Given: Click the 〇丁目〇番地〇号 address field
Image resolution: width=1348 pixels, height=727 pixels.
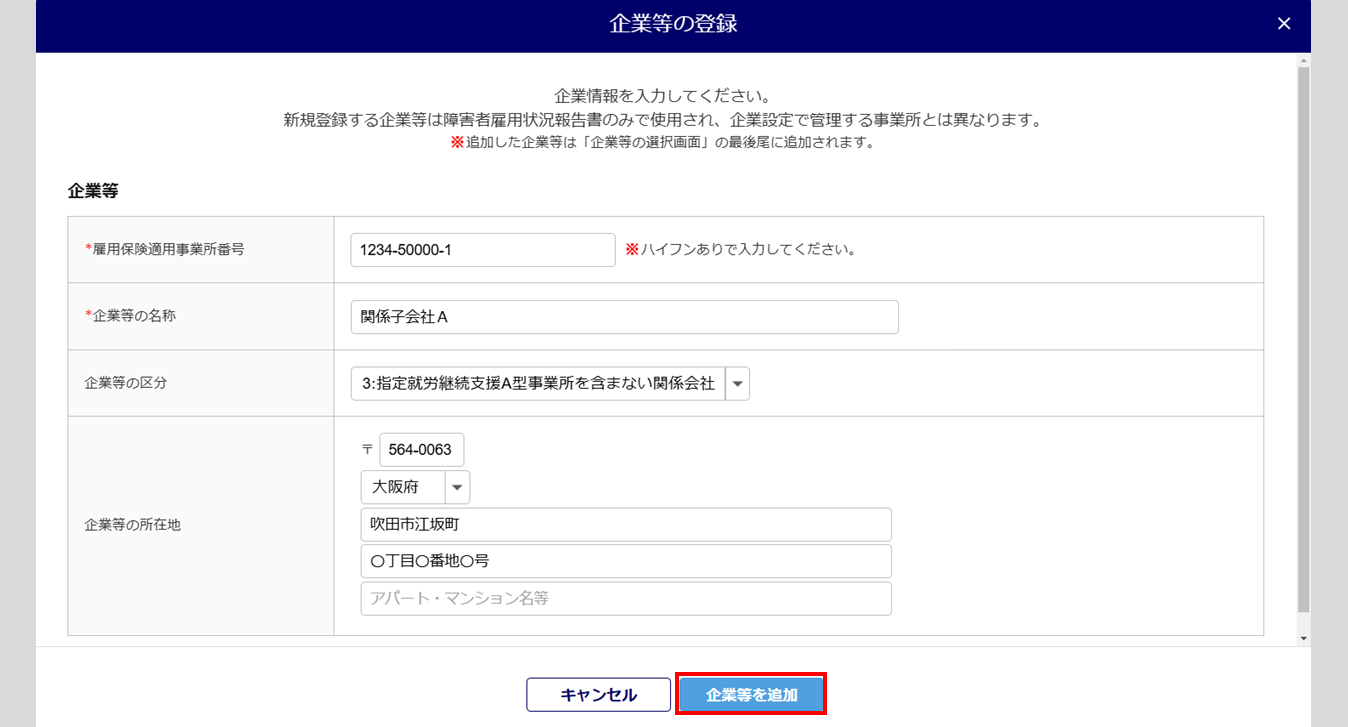Looking at the screenshot, I should 625,561.
